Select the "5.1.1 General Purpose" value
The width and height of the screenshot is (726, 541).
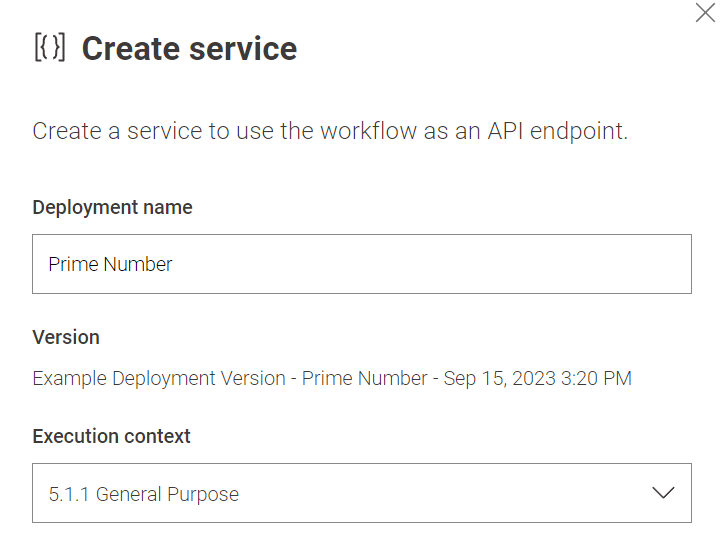(143, 494)
